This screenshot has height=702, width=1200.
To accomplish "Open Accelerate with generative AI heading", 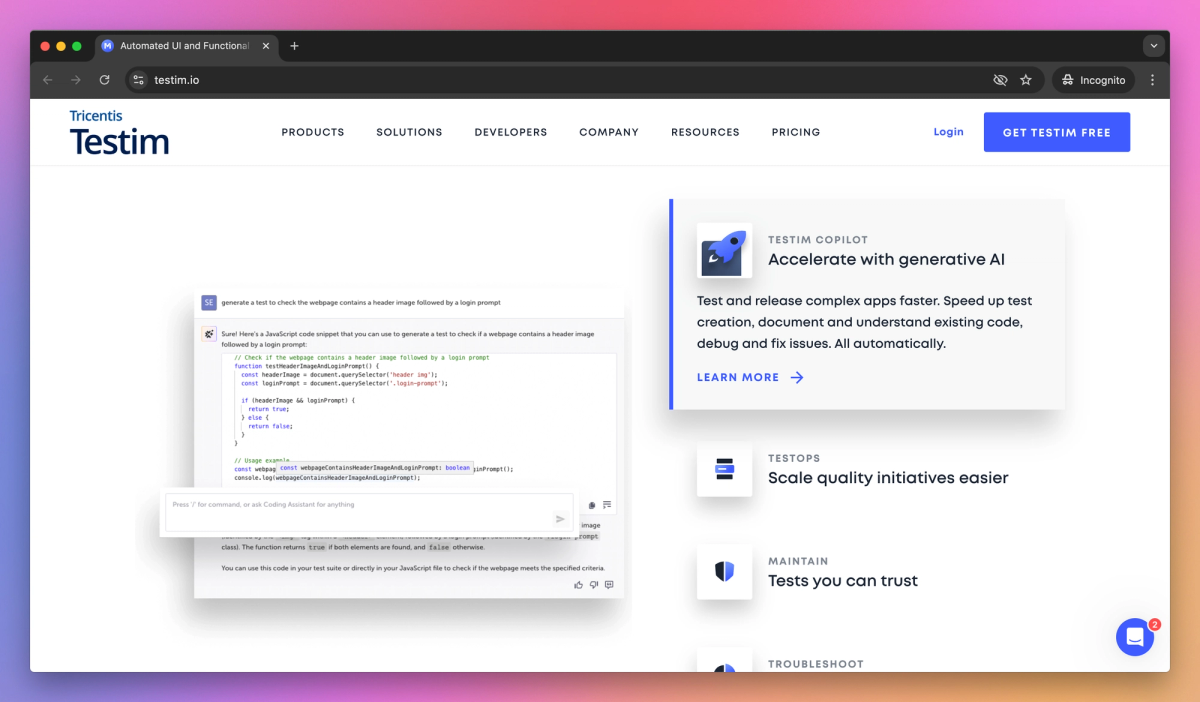I will tap(886, 260).
